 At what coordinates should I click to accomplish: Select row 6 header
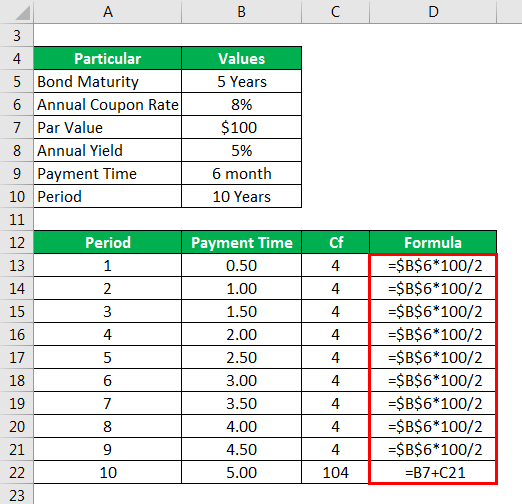point(17,104)
